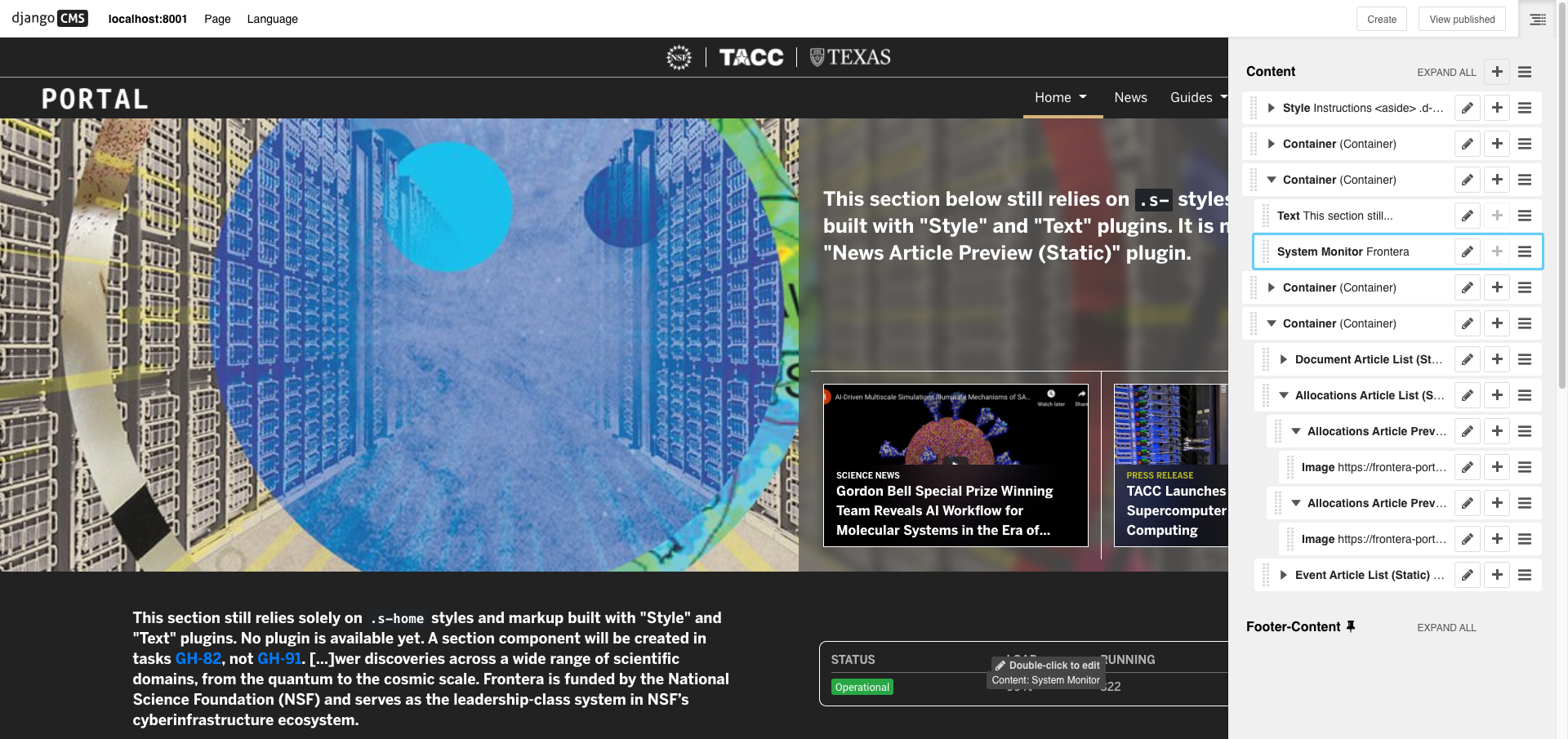Edit Document Article List plugin
1568x739 pixels.
tap(1468, 359)
